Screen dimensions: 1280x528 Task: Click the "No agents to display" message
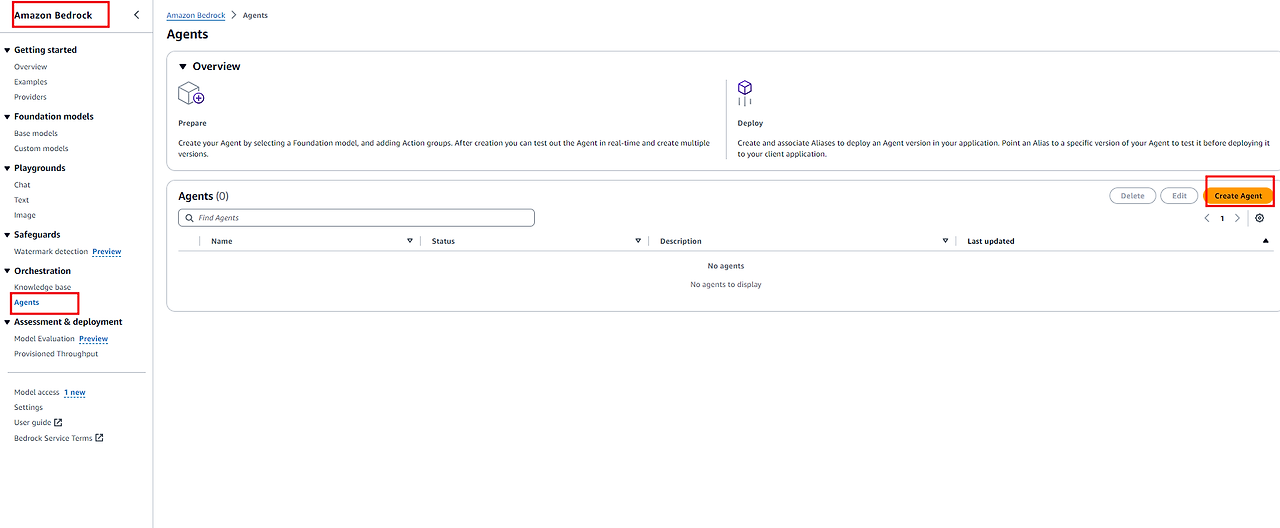(x=726, y=285)
